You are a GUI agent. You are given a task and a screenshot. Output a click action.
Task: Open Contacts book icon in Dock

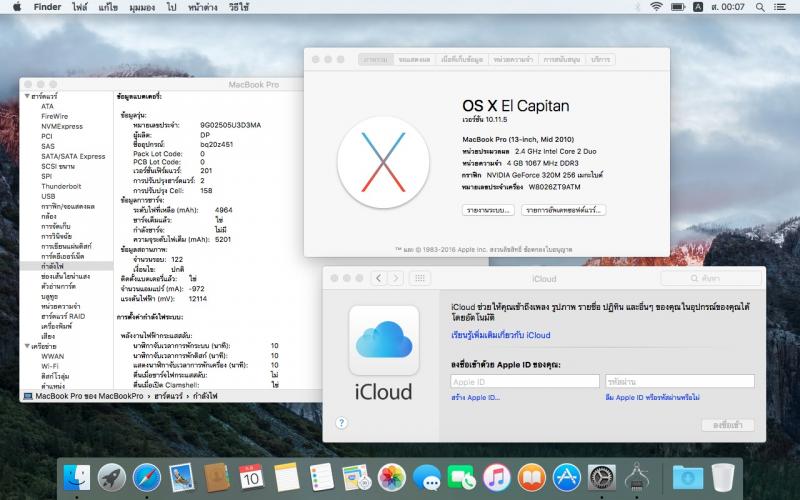(x=216, y=478)
